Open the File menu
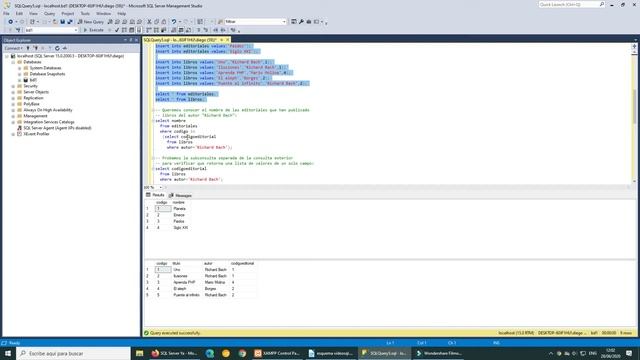This screenshot has height=360, width=640. (x=7, y=13)
